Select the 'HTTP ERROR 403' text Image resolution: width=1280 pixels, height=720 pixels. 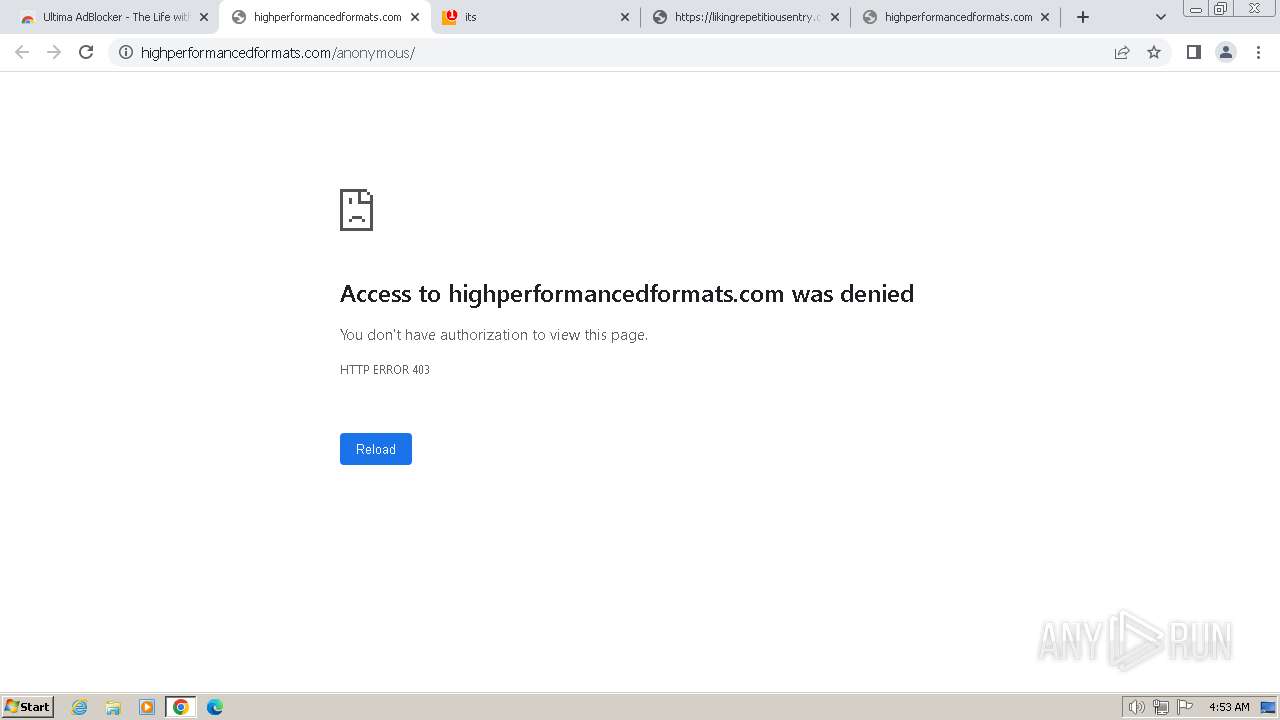[x=385, y=370]
